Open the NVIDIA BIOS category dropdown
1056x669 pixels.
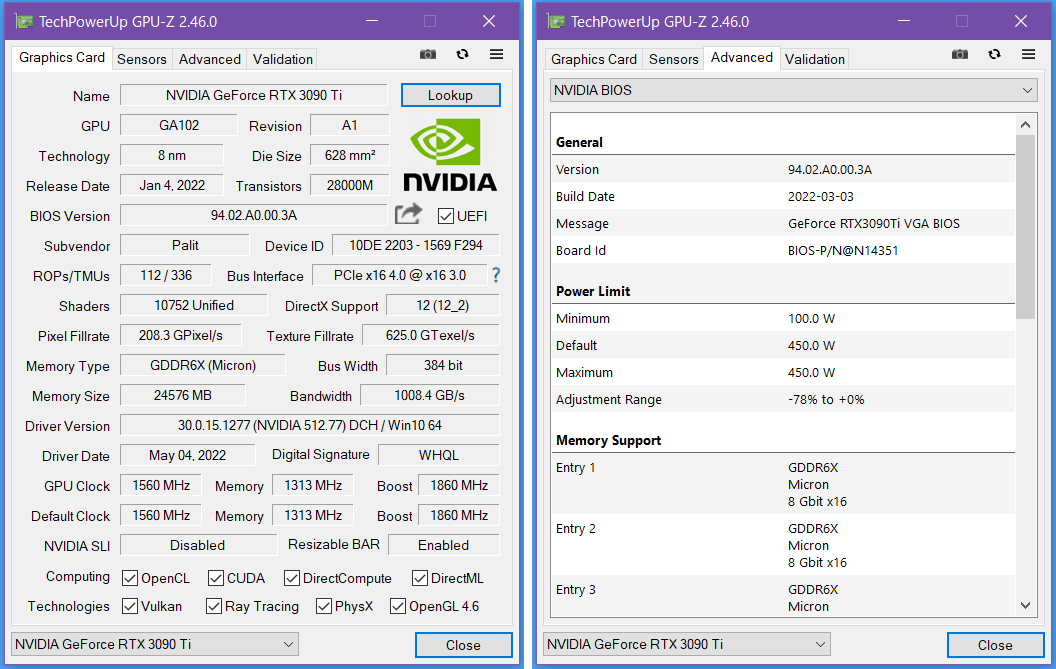[793, 90]
